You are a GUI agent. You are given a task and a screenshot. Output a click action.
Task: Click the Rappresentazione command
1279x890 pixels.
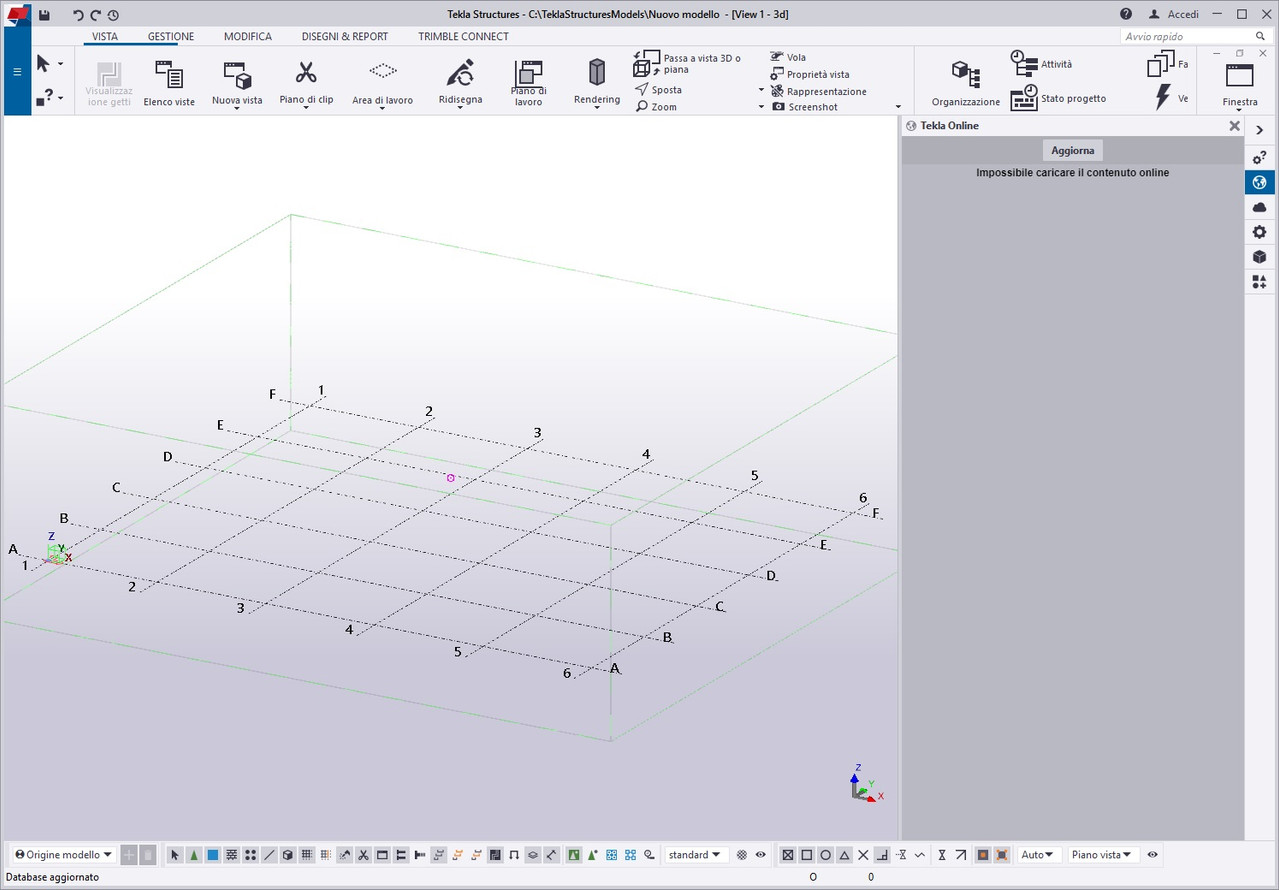pos(818,91)
